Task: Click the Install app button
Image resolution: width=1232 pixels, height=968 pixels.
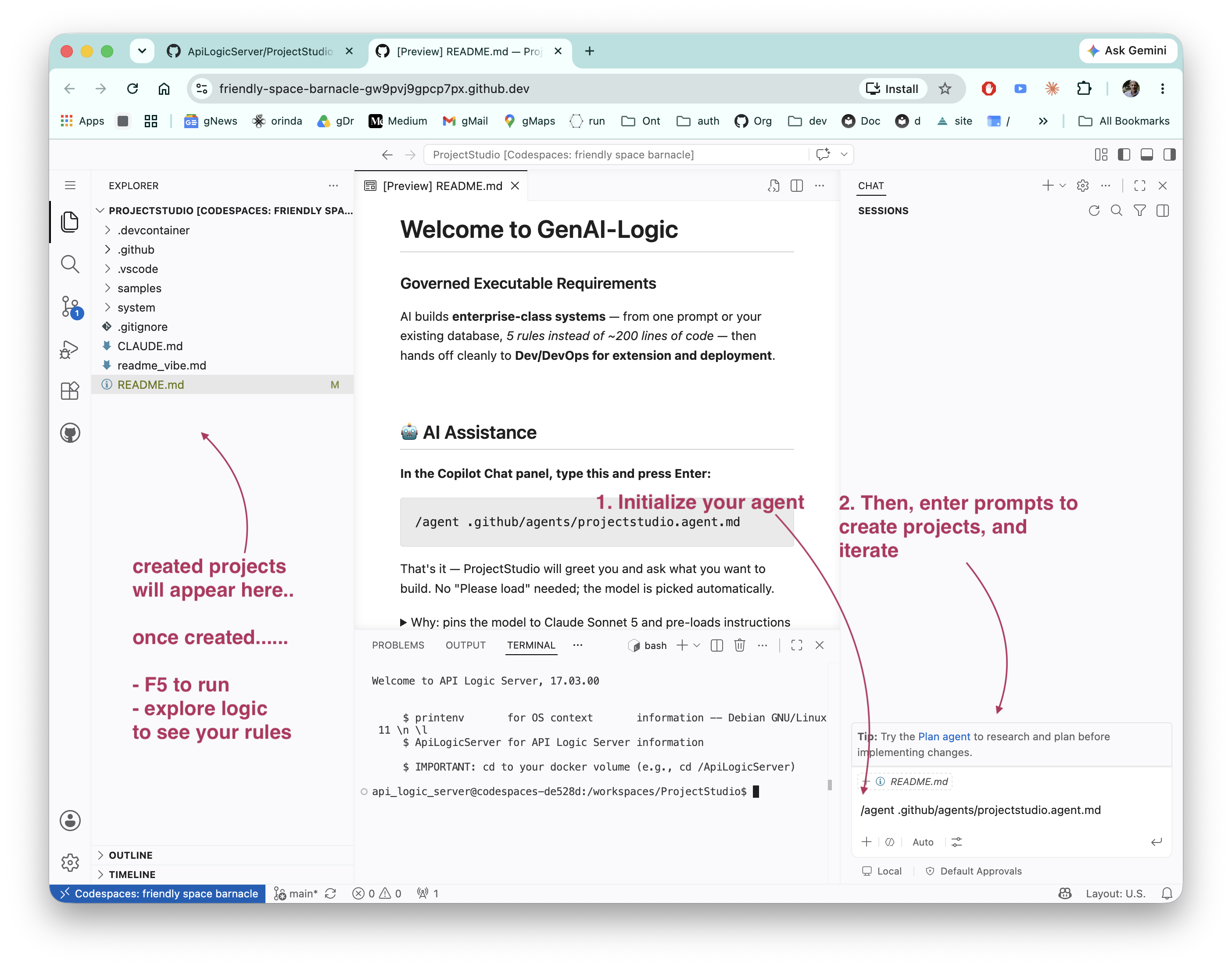Action: 893,88
